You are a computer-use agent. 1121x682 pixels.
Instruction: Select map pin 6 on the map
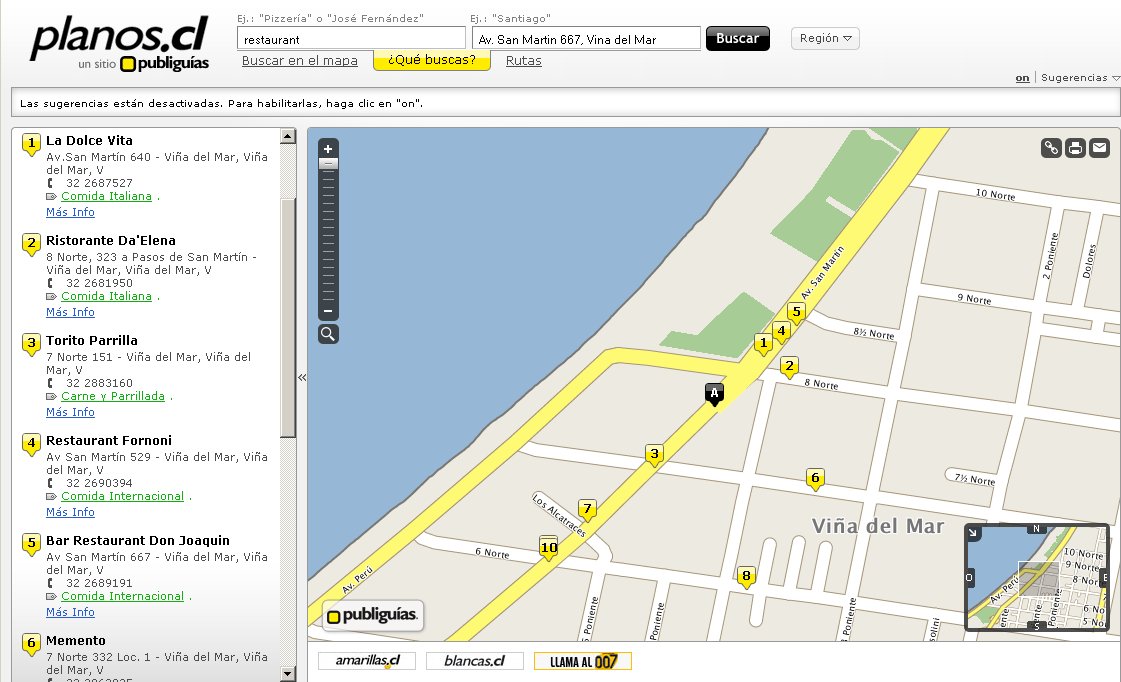point(815,478)
